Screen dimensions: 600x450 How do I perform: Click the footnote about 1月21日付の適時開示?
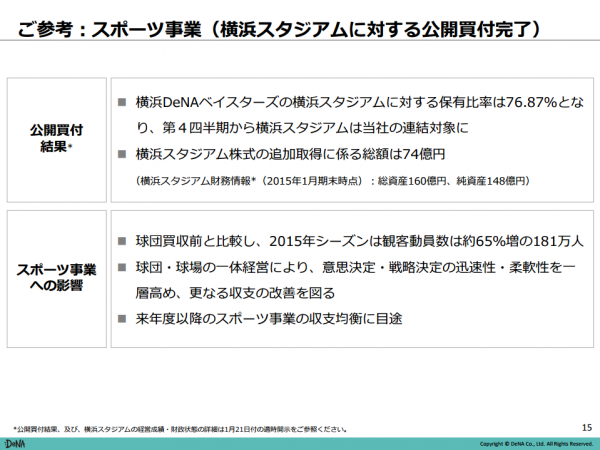click(x=180, y=429)
